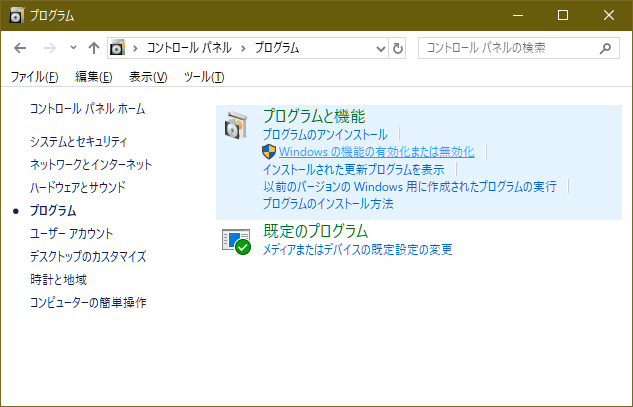The image size is (633, 407).
Task: Expand the chevron after コントロール パネル breadcrumb
Action: point(243,48)
